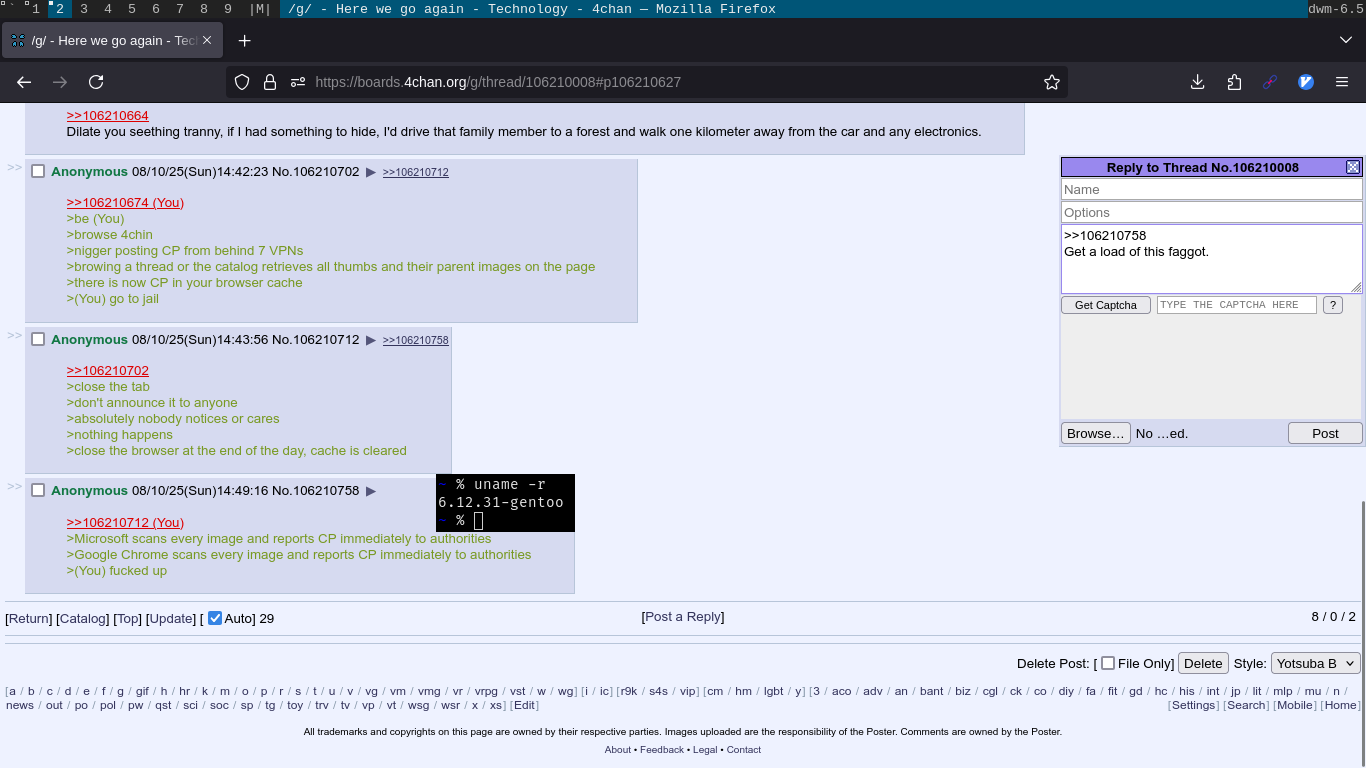Follow quote link >>106210702
The width and height of the screenshot is (1366, 768).
(x=108, y=370)
